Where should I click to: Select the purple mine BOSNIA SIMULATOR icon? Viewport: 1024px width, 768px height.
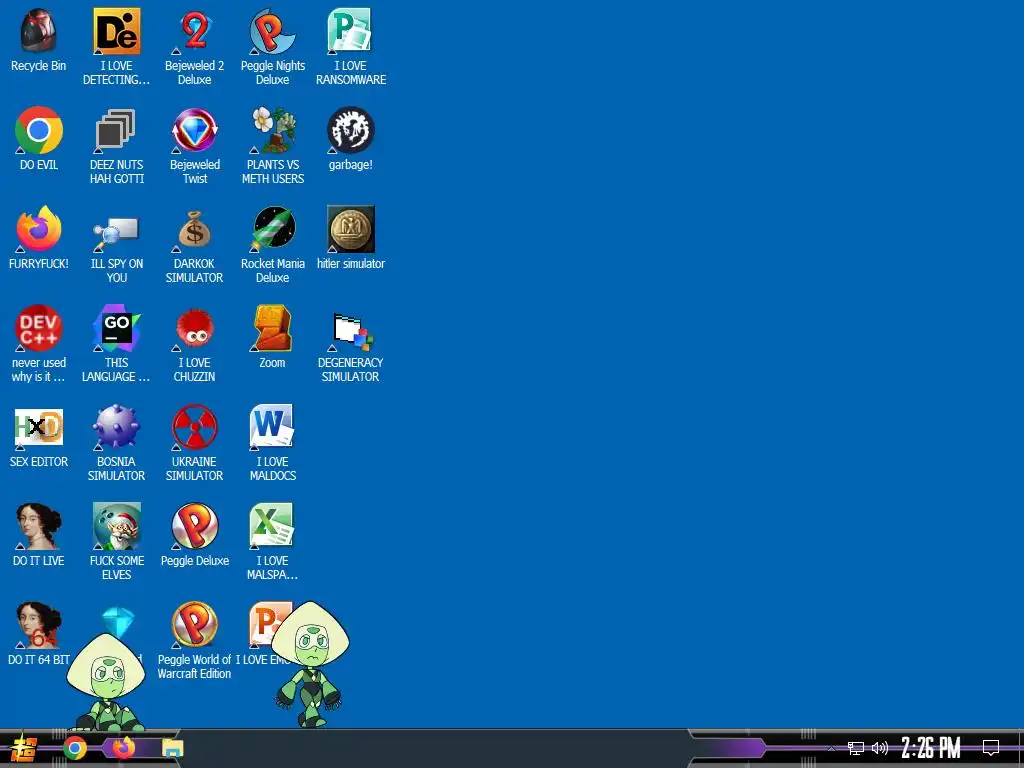click(116, 427)
